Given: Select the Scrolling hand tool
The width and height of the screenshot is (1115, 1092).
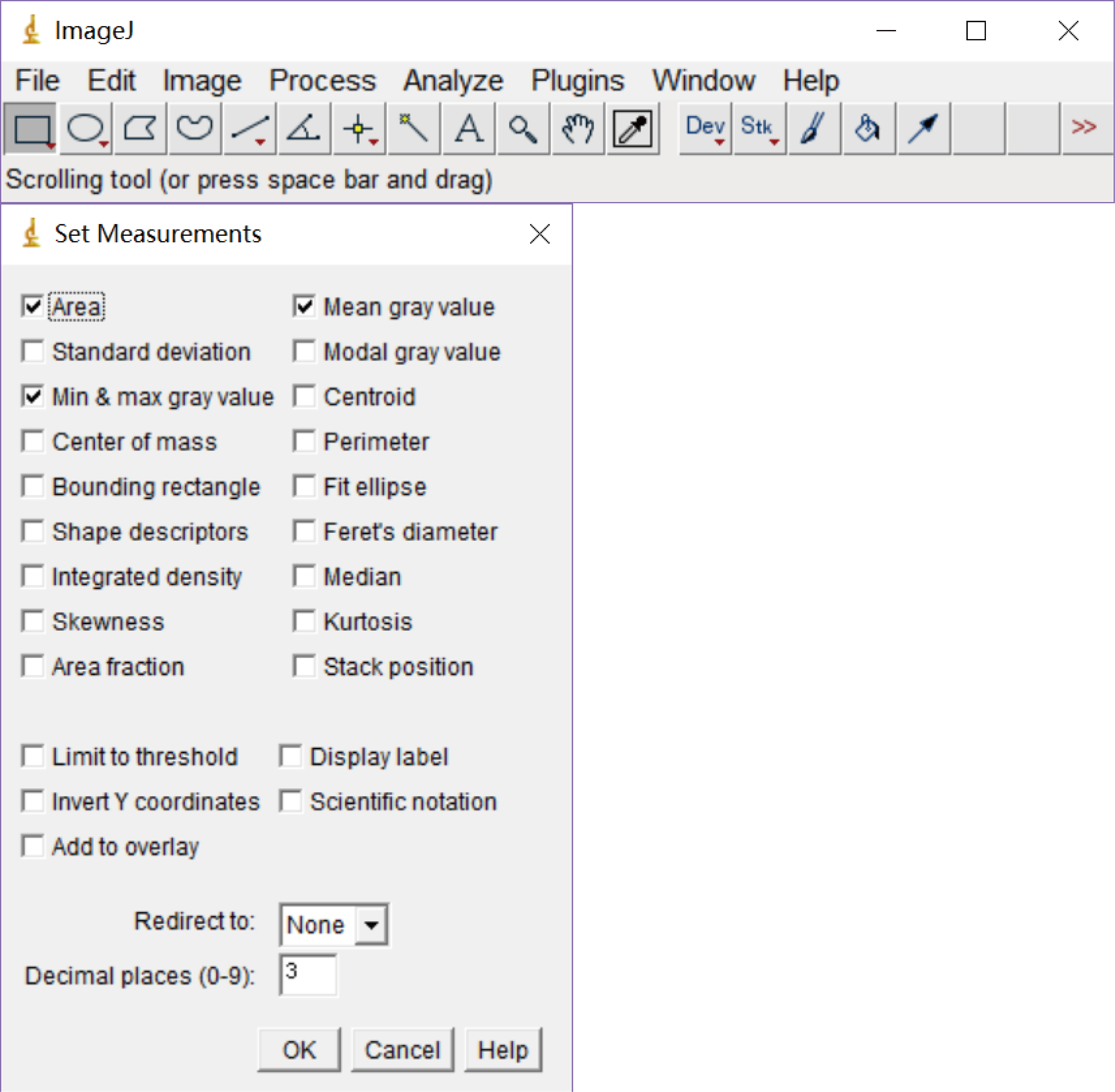Looking at the screenshot, I should [x=578, y=129].
